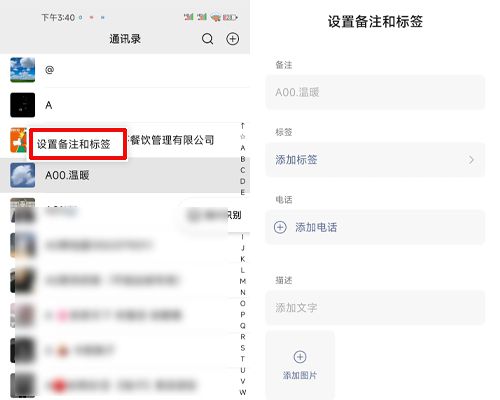
Task: Tap the star favorites index icon
Action: [x=243, y=136]
